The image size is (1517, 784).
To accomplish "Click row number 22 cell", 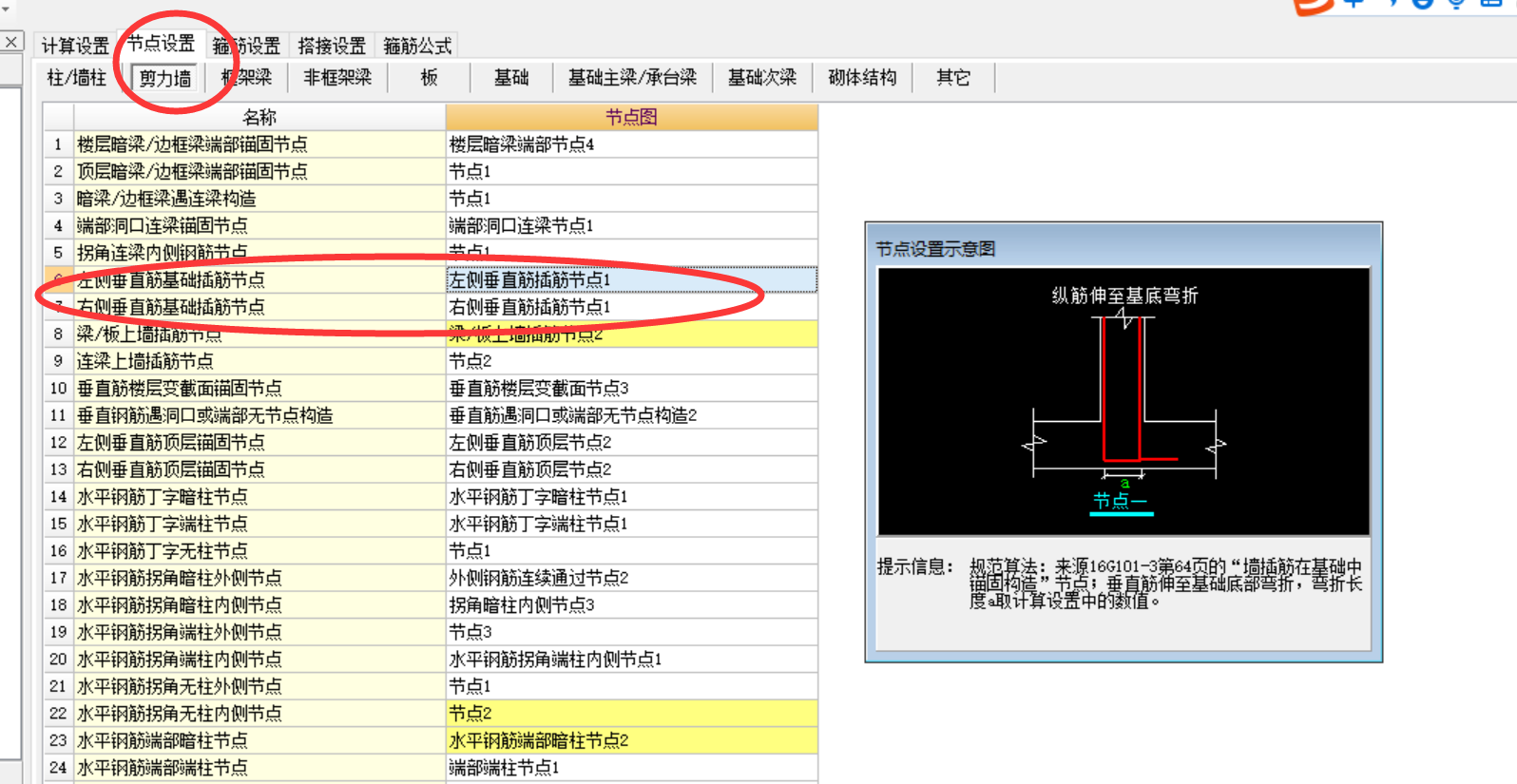I will coord(58,713).
